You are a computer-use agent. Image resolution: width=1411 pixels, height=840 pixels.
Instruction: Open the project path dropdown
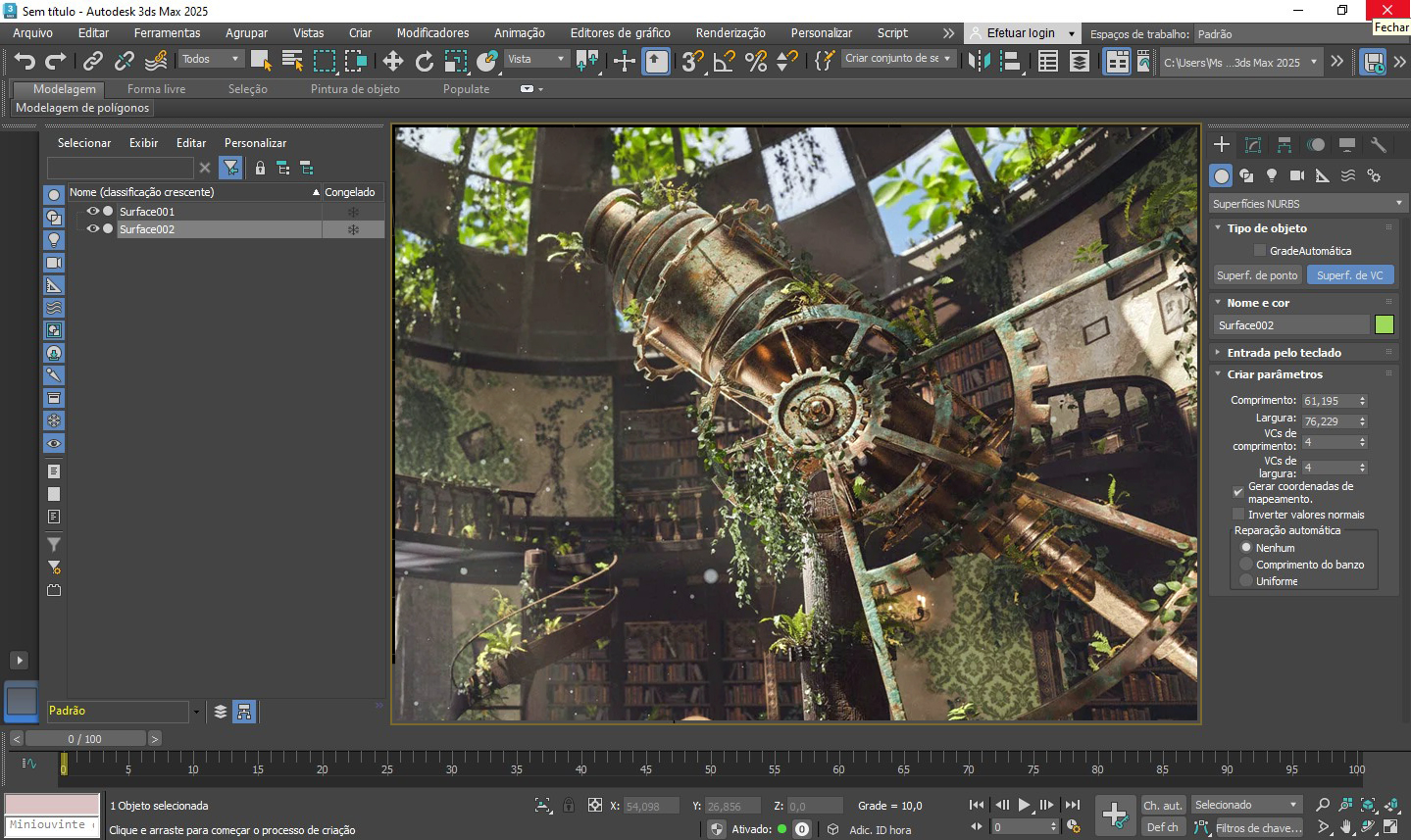pos(1240,62)
